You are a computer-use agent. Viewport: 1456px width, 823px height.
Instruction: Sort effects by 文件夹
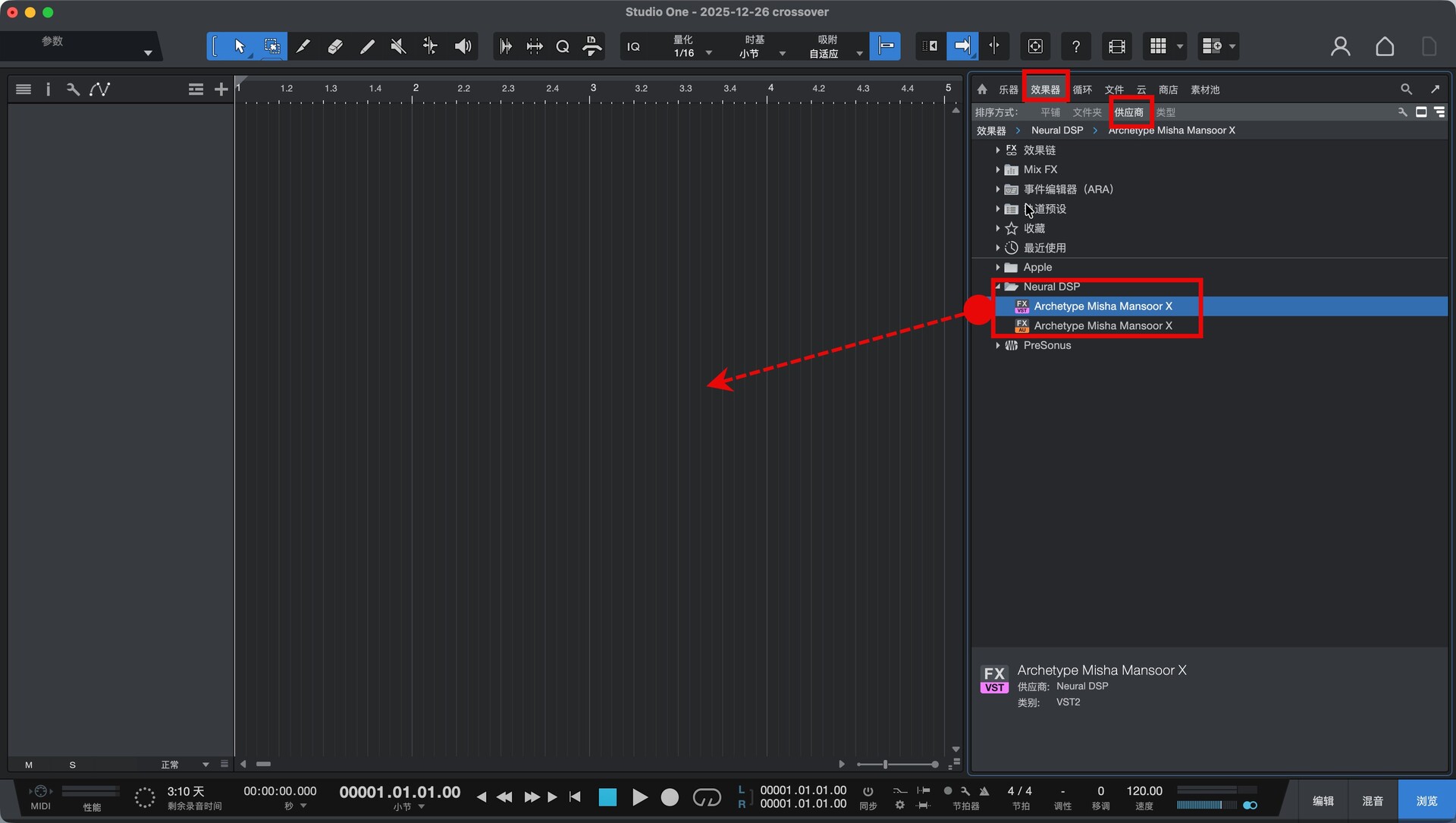[1087, 112]
